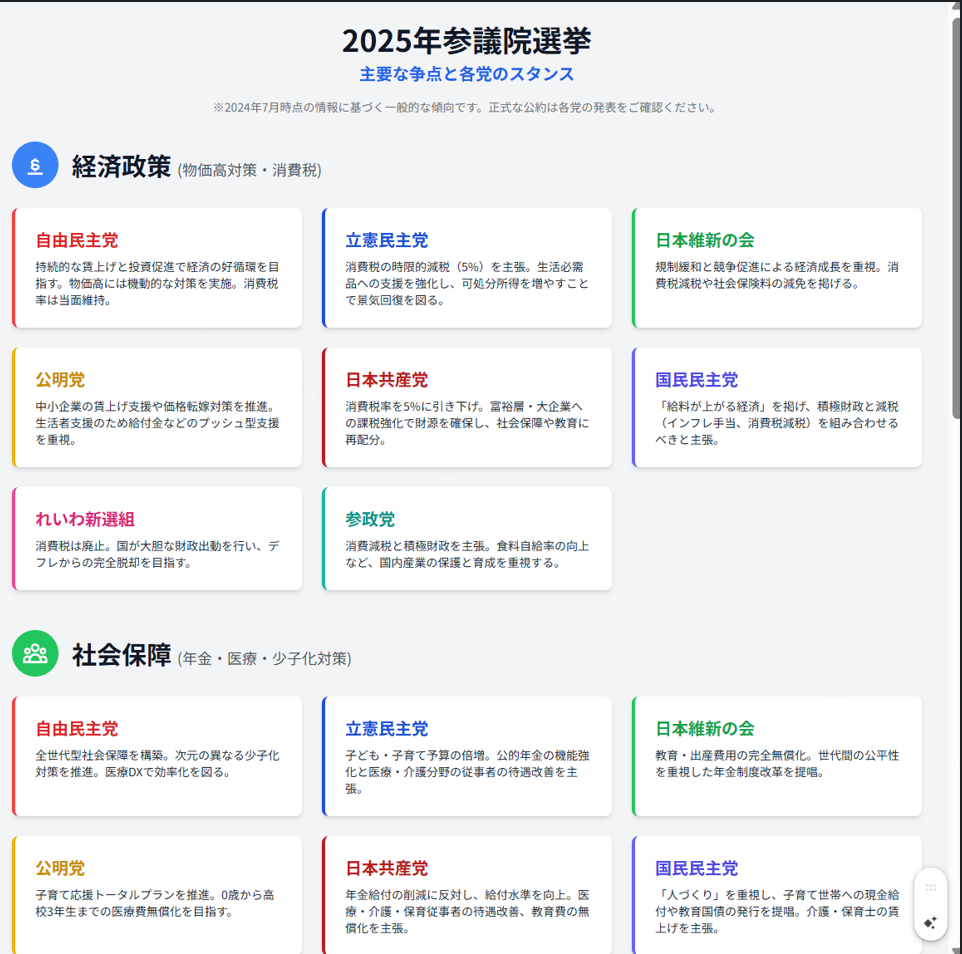
Task: Click the (物価高対策・消費税) subheading
Action: coord(250,170)
